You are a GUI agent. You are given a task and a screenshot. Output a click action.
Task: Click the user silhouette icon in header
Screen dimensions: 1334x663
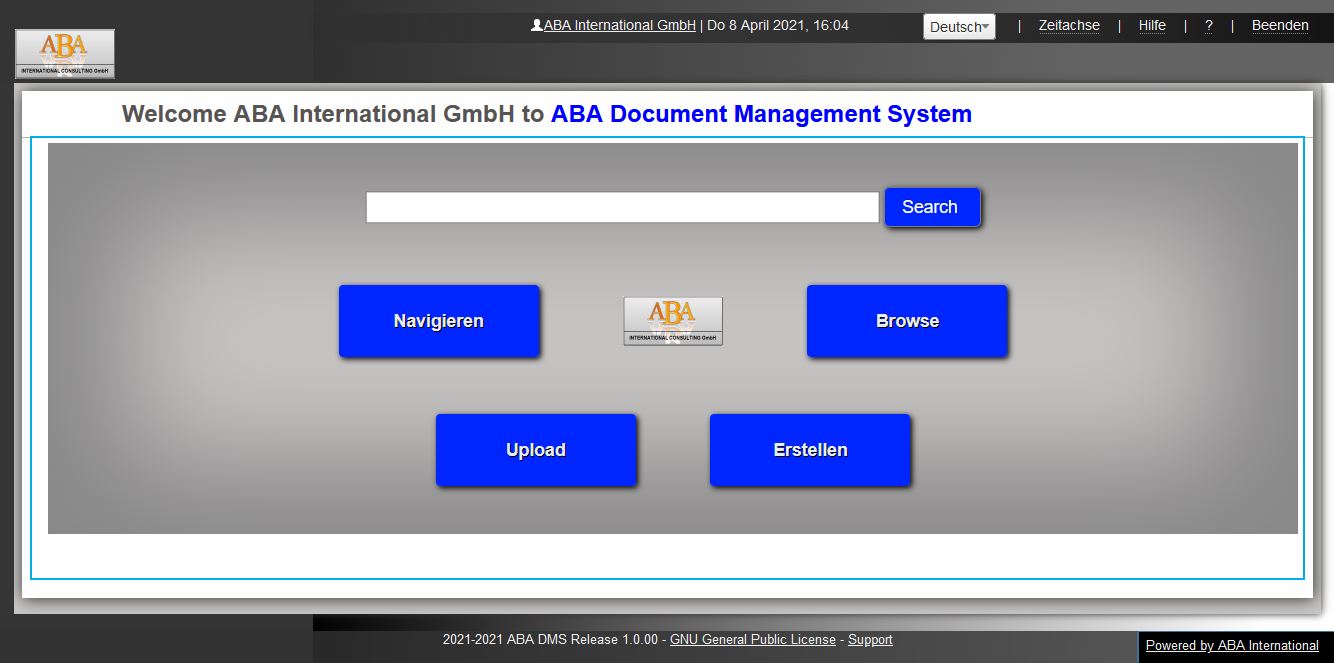coord(537,25)
